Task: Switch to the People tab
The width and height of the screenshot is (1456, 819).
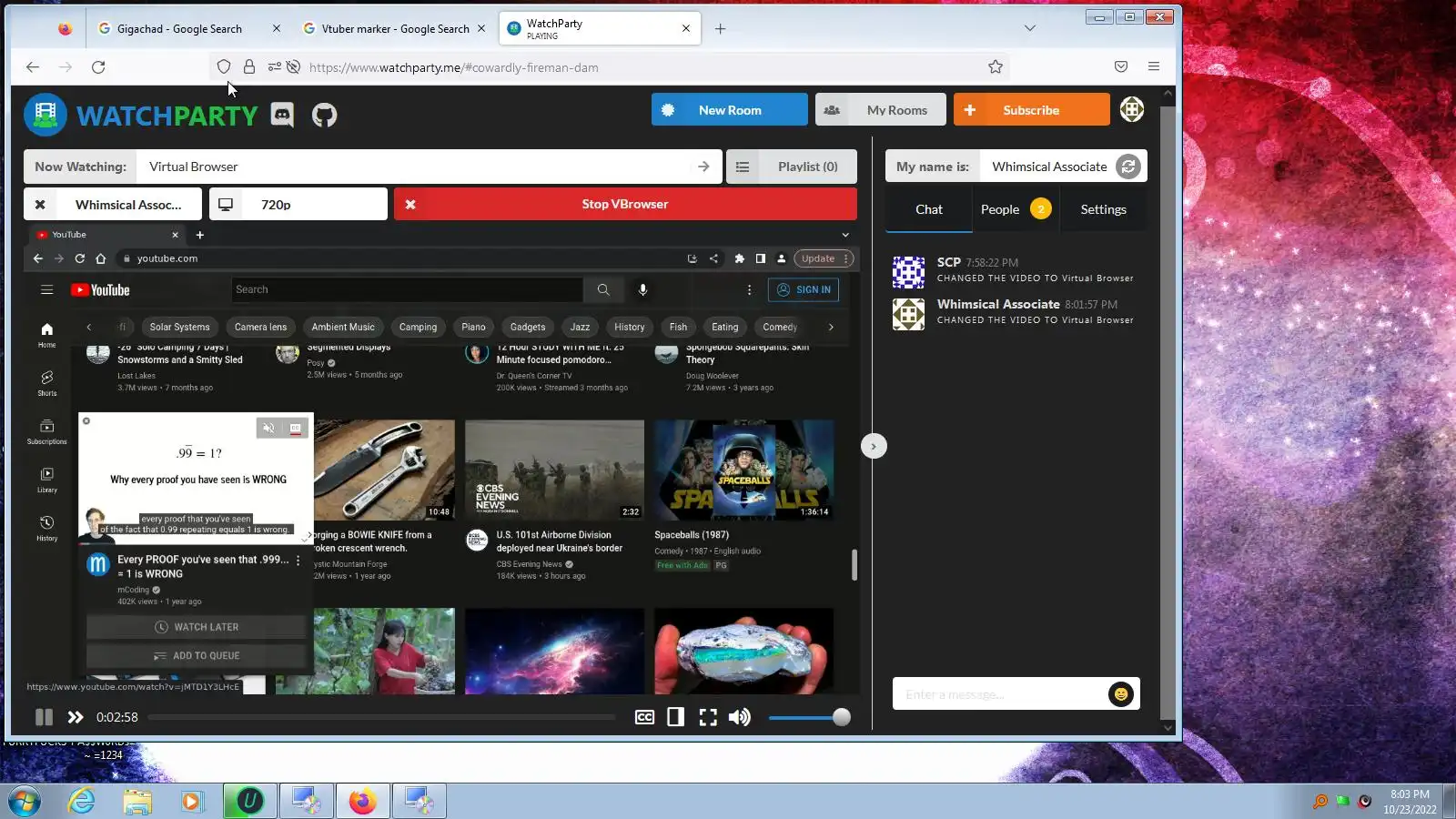Action: tap(1016, 209)
